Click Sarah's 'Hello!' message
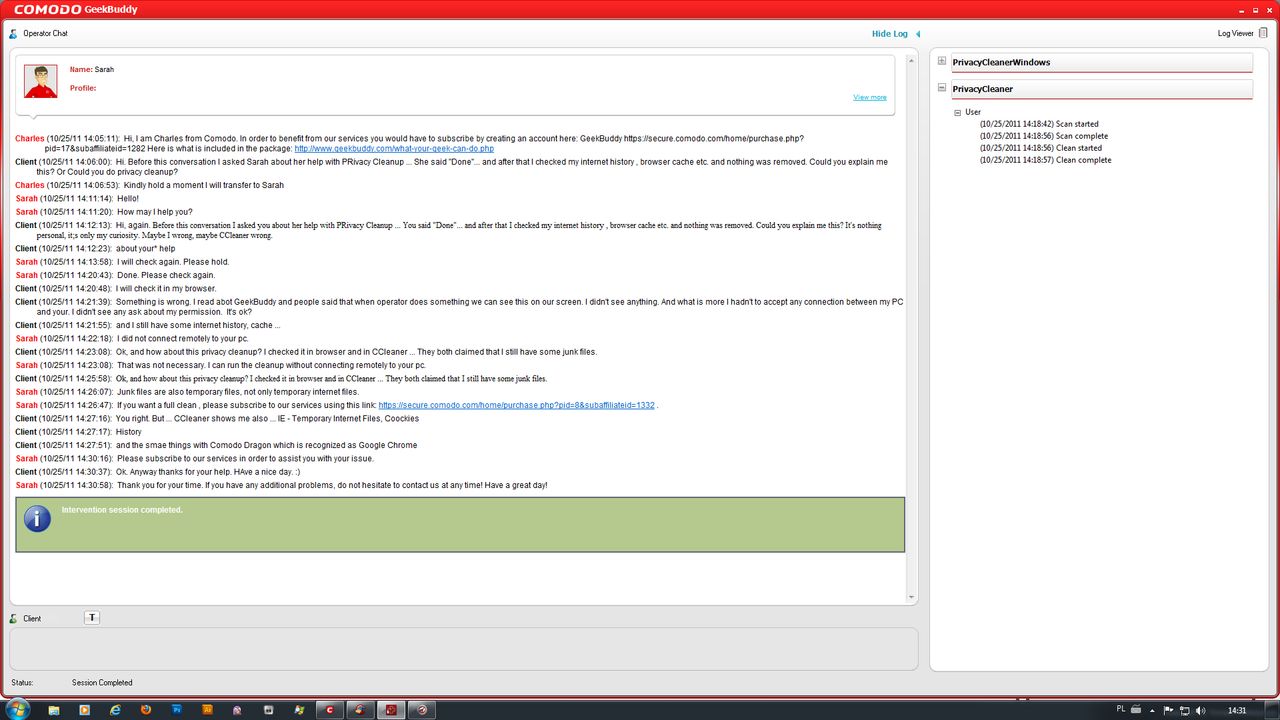The width and height of the screenshot is (1280, 720). [128, 199]
